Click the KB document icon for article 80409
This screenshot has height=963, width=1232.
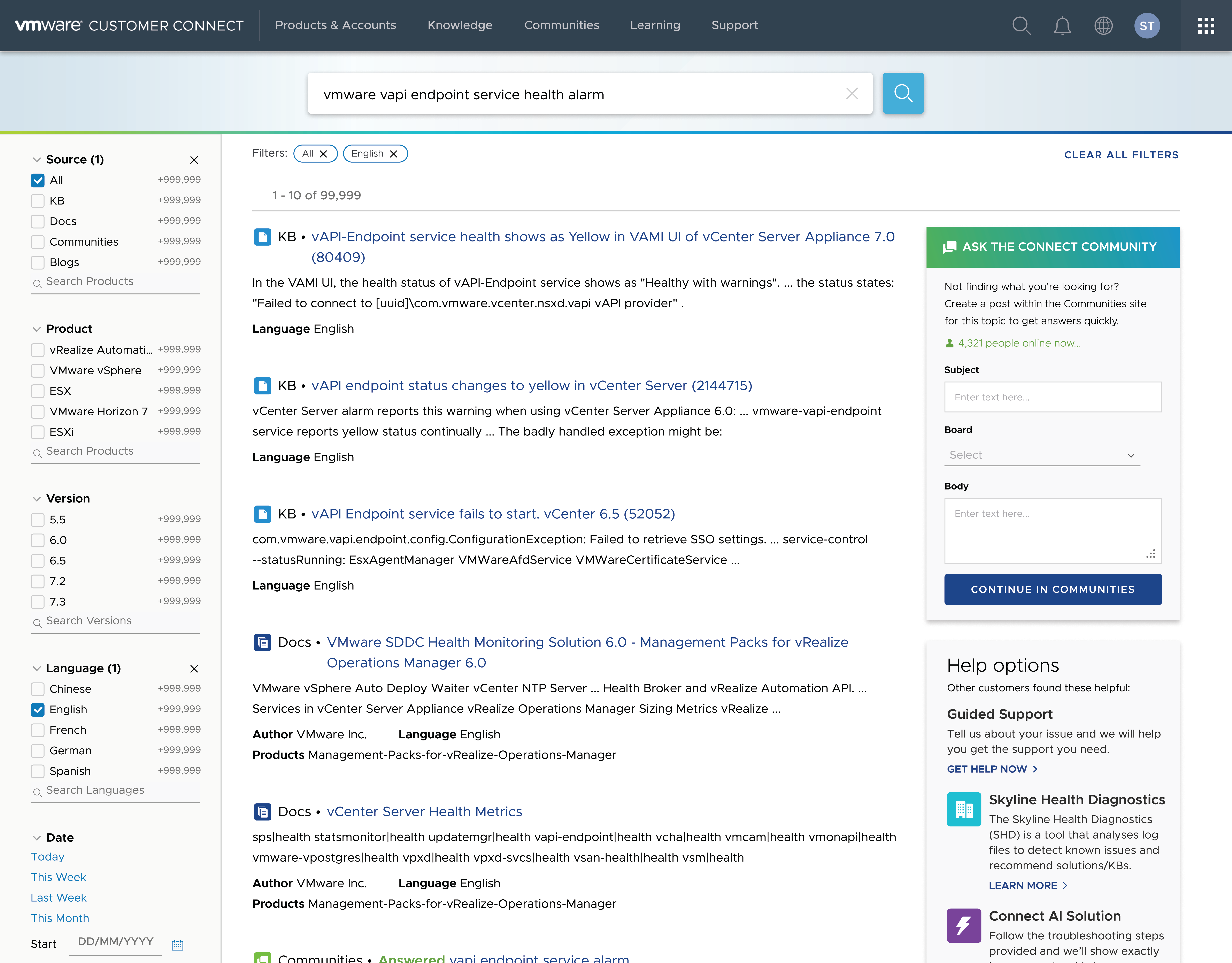262,237
